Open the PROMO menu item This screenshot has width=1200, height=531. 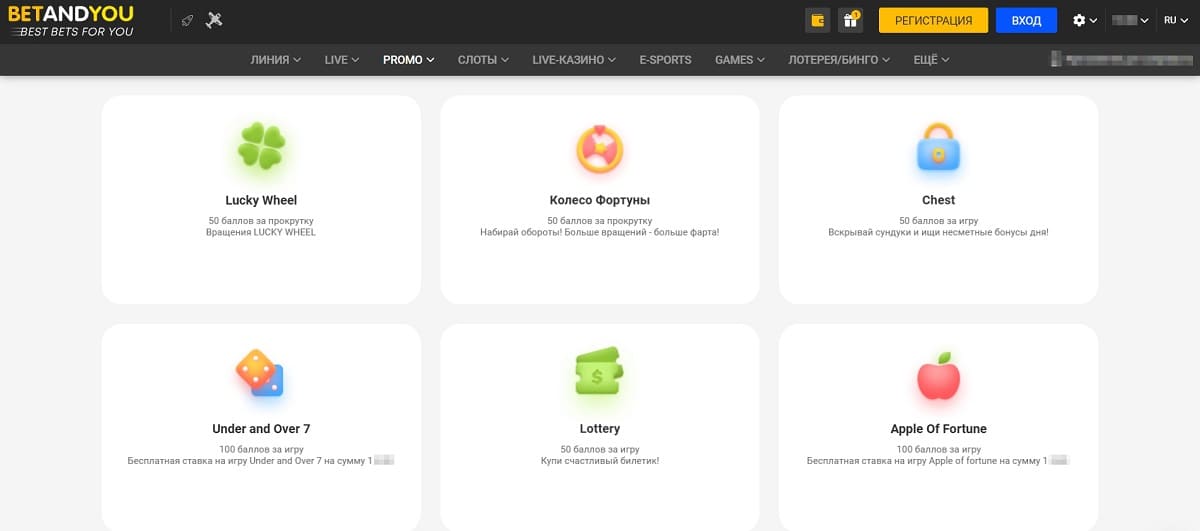409,60
